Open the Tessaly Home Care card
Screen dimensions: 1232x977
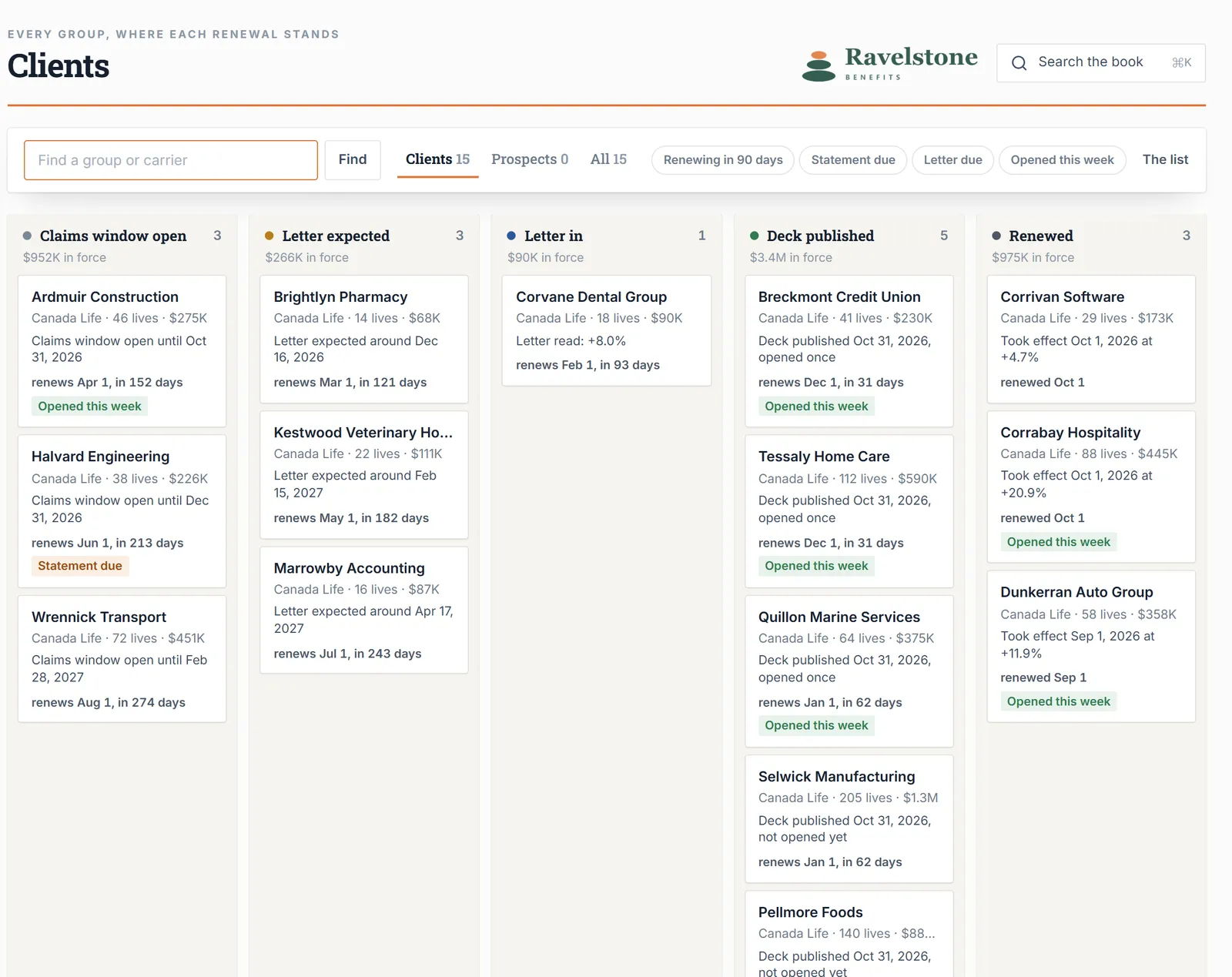[849, 511]
